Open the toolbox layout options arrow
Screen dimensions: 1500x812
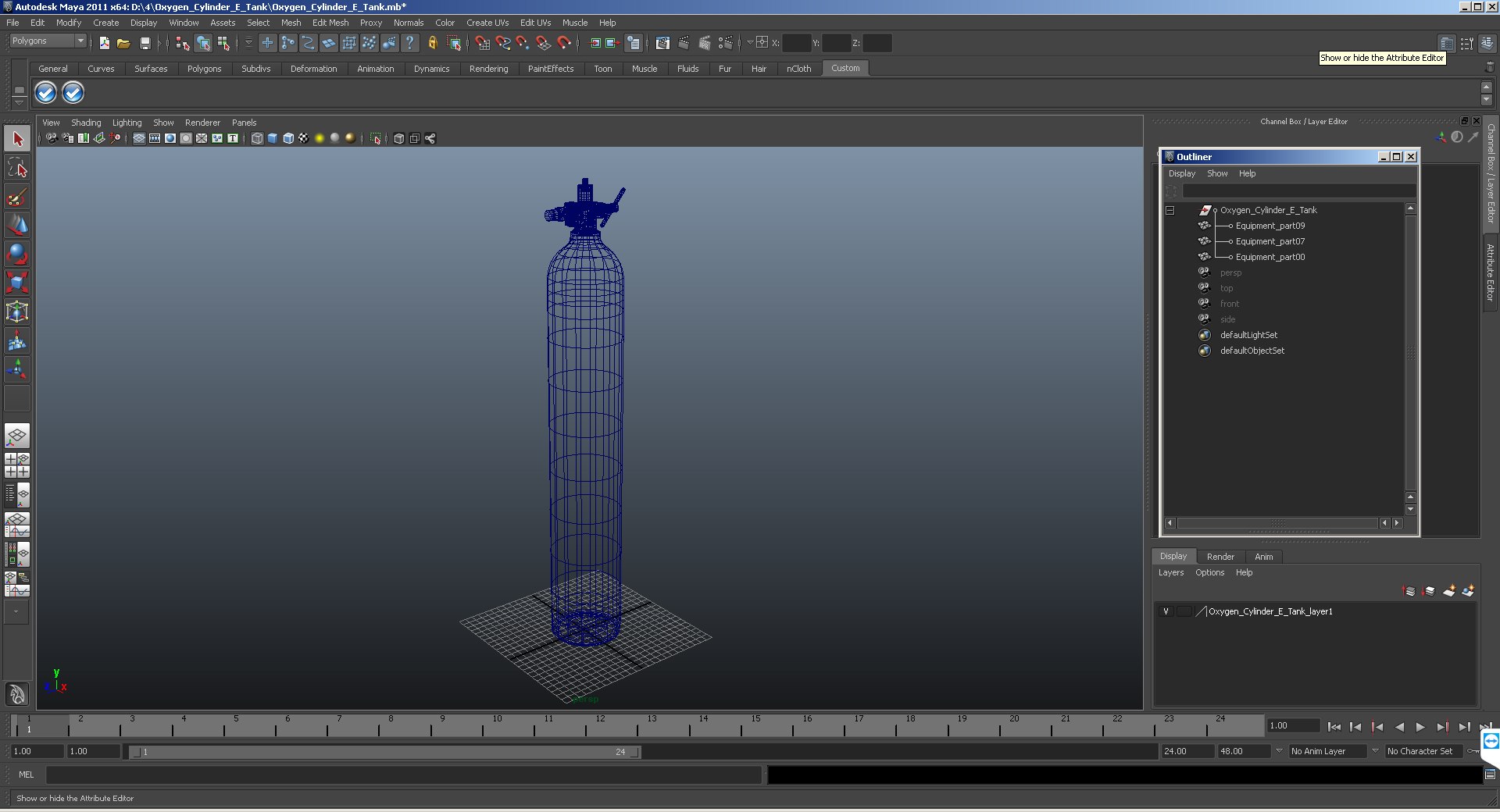click(x=16, y=612)
